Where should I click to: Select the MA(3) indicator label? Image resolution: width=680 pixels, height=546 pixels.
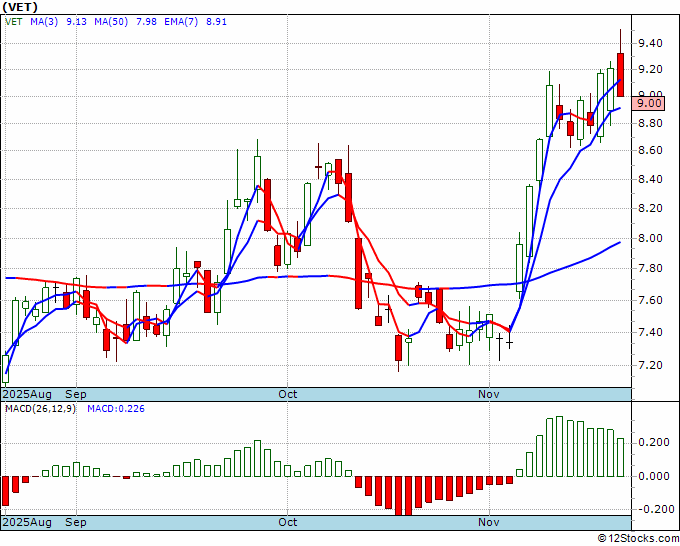pos(44,22)
